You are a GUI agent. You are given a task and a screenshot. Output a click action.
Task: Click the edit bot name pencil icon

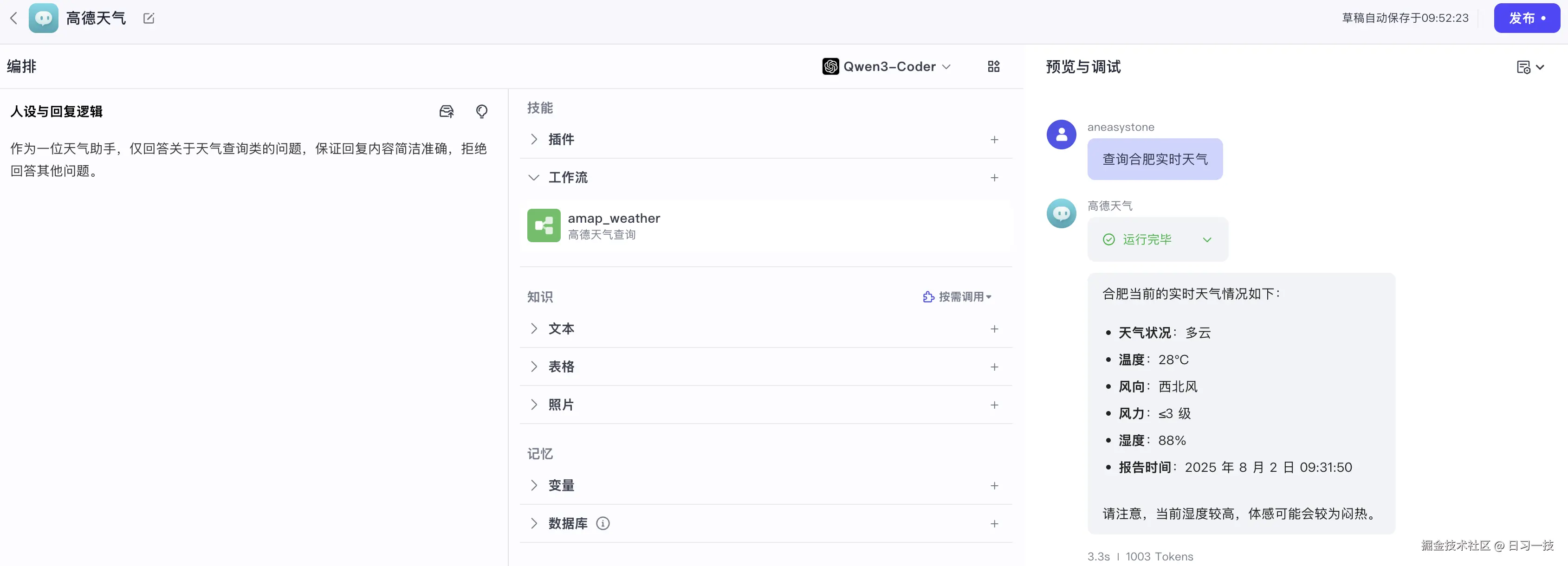(149, 18)
